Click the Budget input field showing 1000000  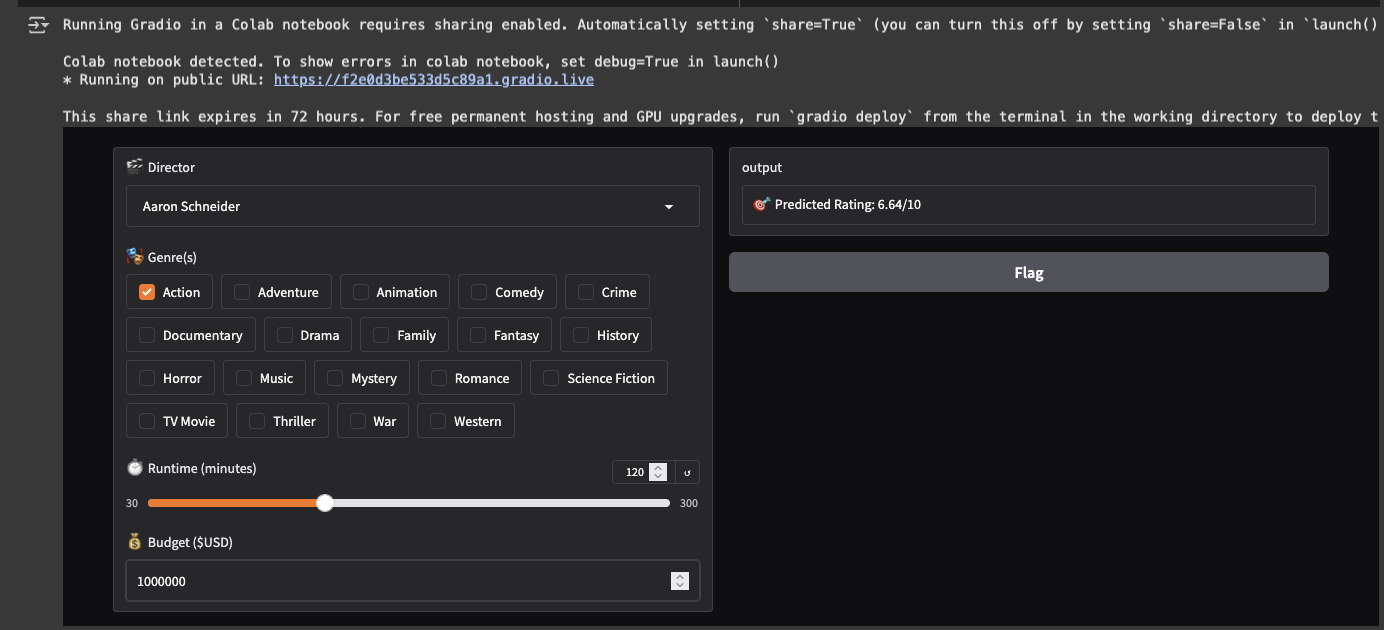413,581
